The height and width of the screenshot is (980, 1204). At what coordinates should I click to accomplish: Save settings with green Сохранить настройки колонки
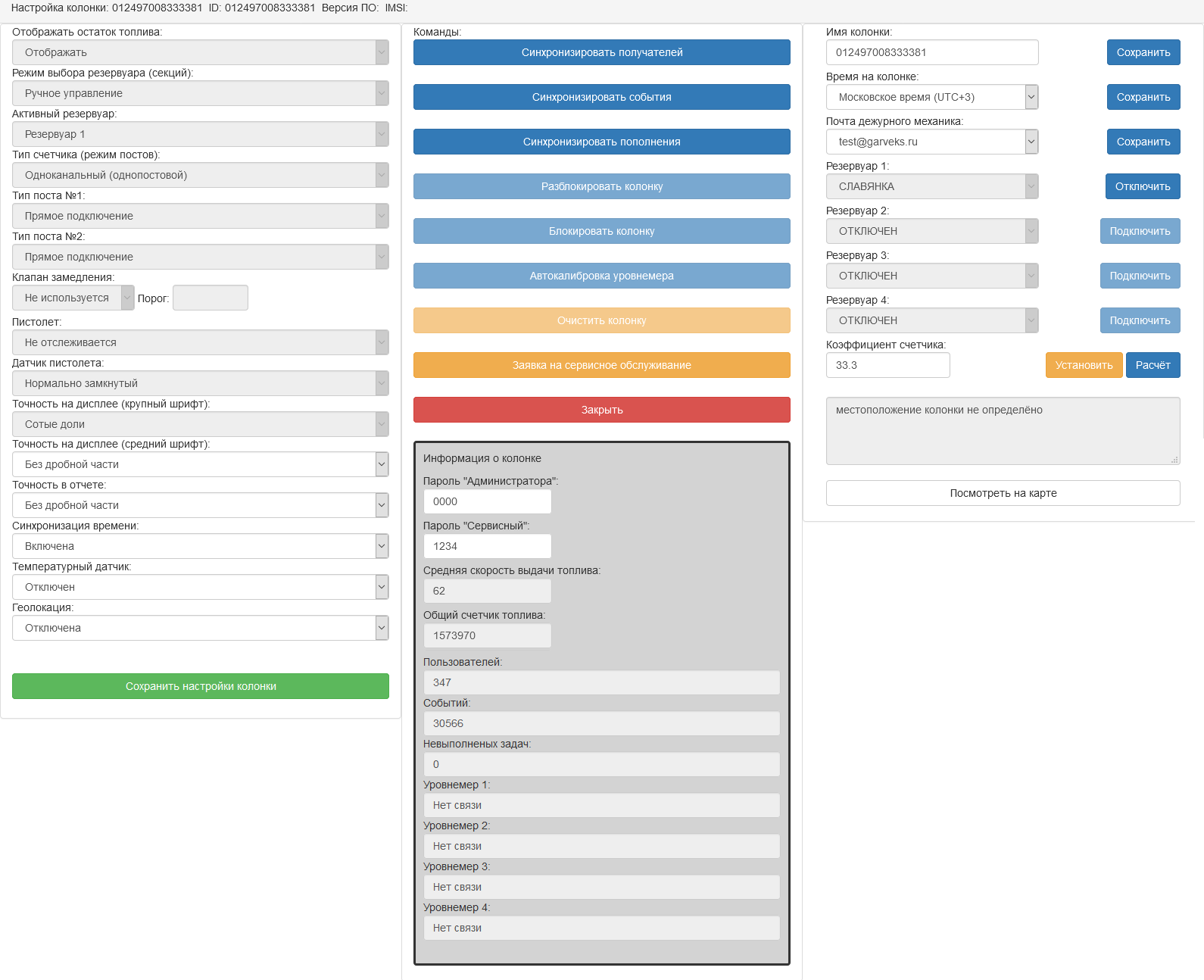pyautogui.click(x=201, y=686)
